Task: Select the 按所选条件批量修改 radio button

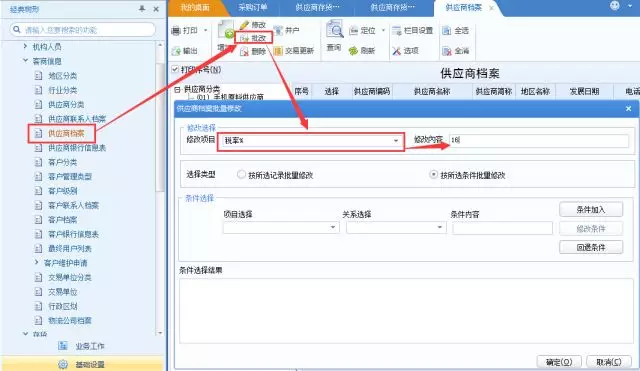Action: click(x=433, y=175)
